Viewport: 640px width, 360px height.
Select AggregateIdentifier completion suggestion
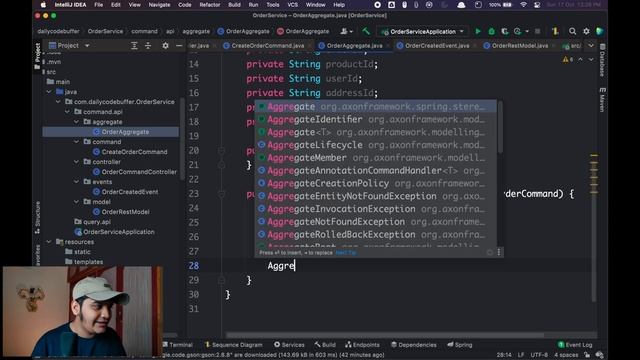pyautogui.click(x=376, y=119)
